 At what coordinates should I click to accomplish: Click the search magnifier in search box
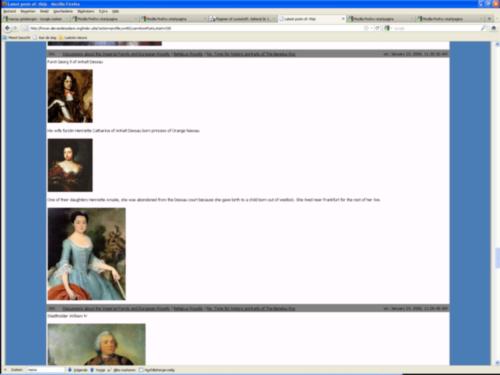tap(483, 28)
